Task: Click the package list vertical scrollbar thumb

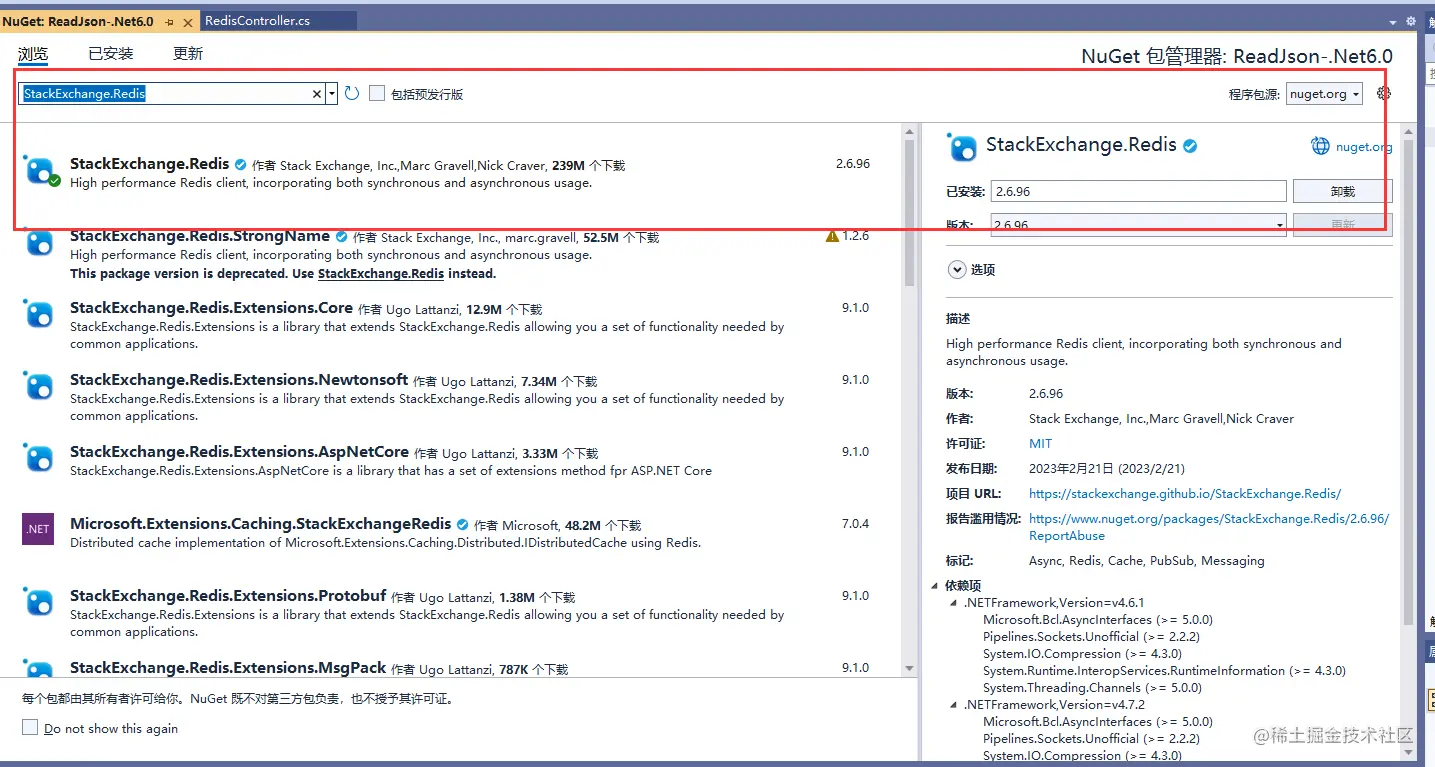Action: [x=909, y=212]
